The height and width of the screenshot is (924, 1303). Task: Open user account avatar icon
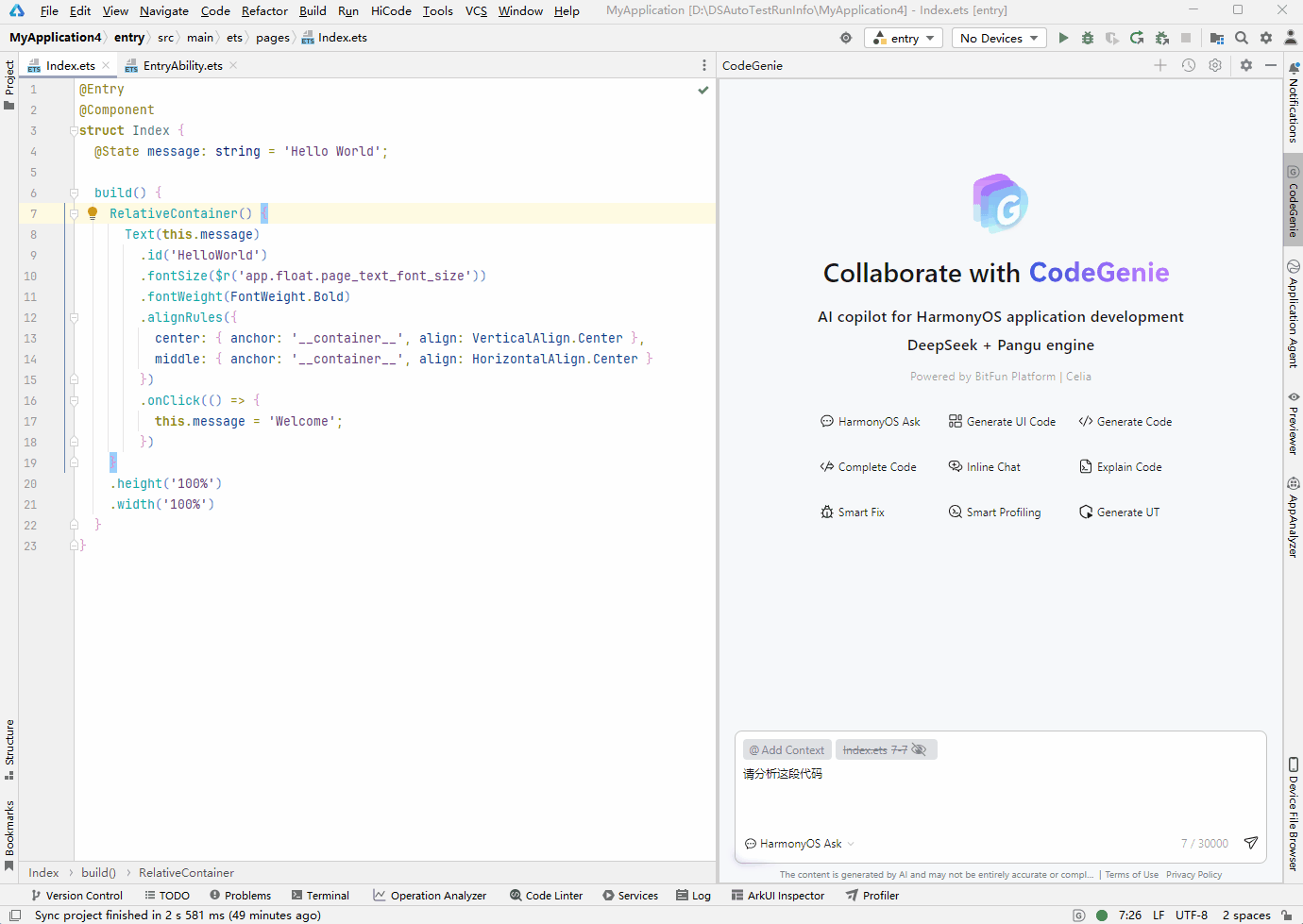coord(1291,38)
